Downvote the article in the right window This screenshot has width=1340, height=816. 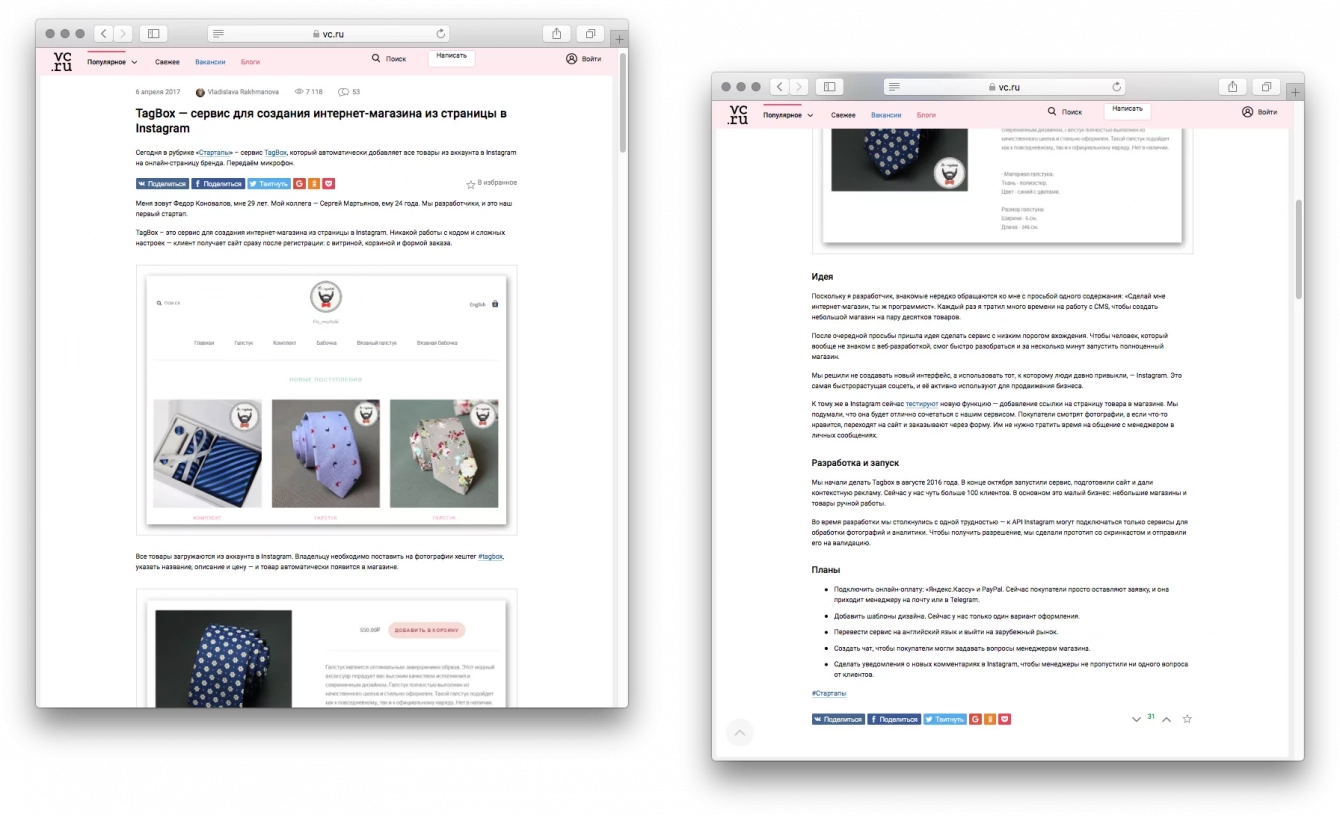1136,720
